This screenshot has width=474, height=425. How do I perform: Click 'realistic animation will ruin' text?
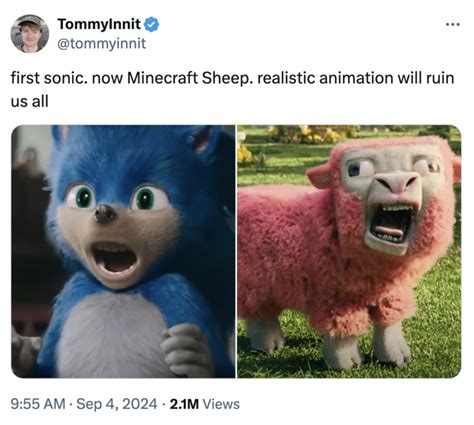coord(355,78)
